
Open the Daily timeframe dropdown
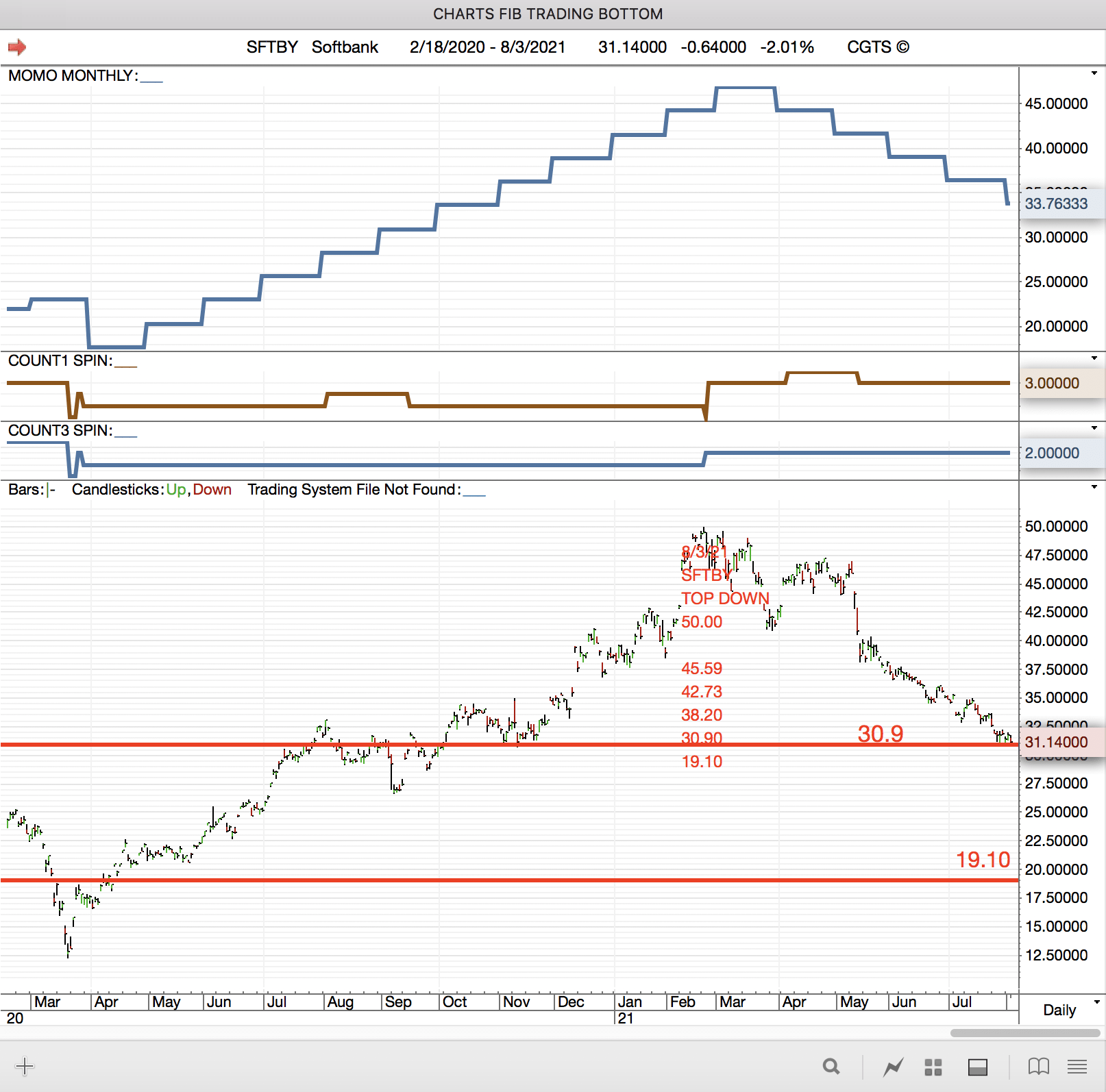click(1097, 1002)
